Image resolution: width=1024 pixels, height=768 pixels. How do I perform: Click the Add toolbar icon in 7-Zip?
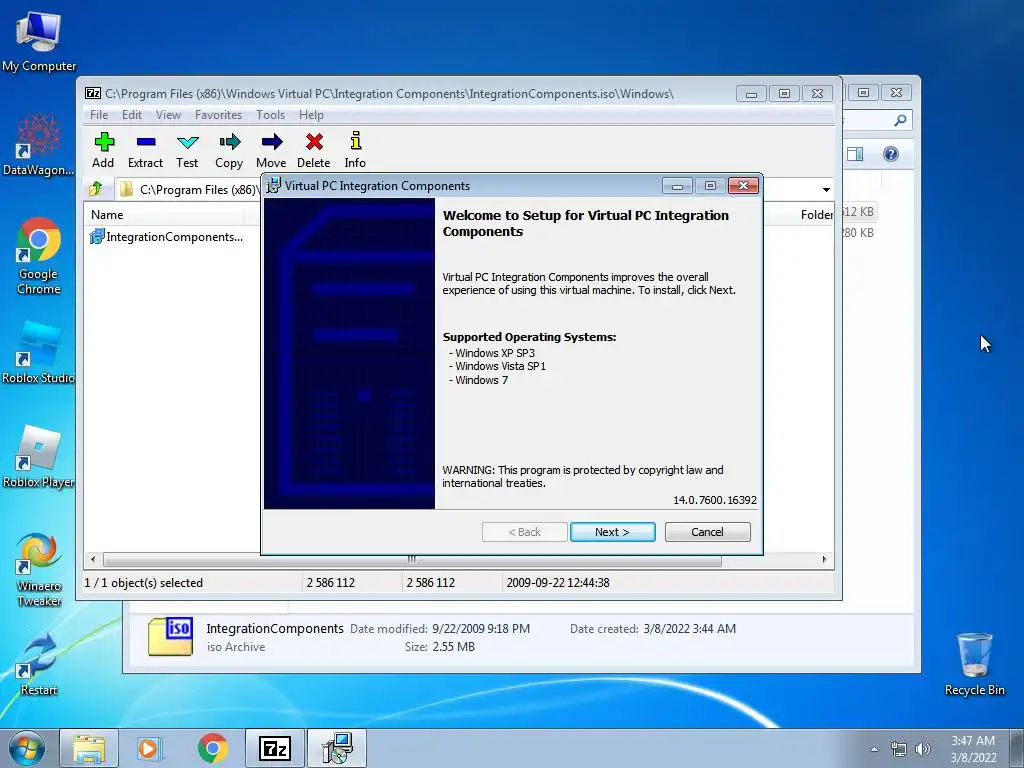point(103,150)
